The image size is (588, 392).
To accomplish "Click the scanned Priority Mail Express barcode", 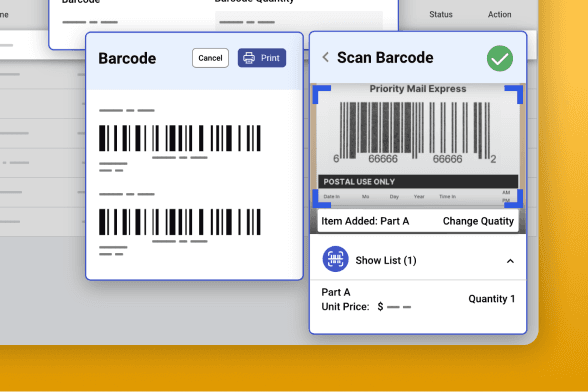I will 415,132.
